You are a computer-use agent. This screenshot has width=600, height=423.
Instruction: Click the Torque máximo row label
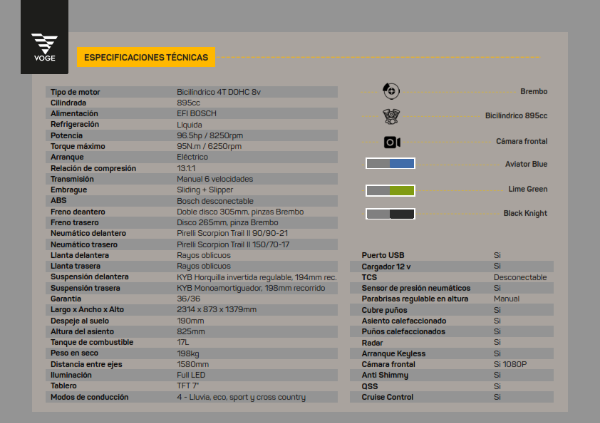pyautogui.click(x=78, y=146)
